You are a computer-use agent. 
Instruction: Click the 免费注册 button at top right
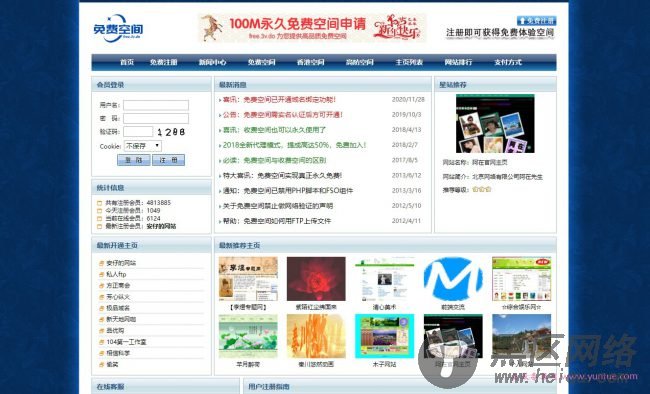coord(536,20)
